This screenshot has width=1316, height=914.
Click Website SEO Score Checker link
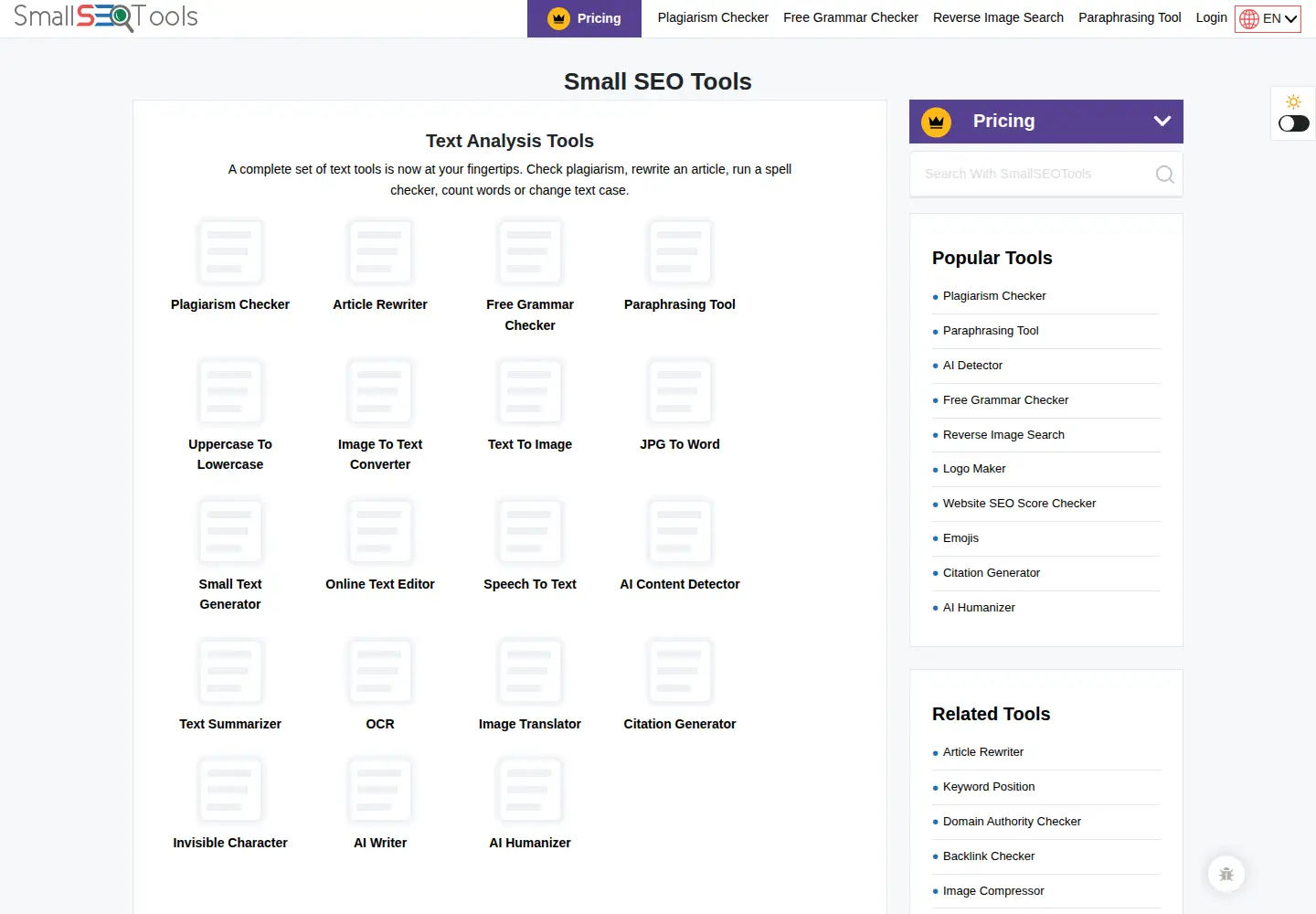point(1019,504)
